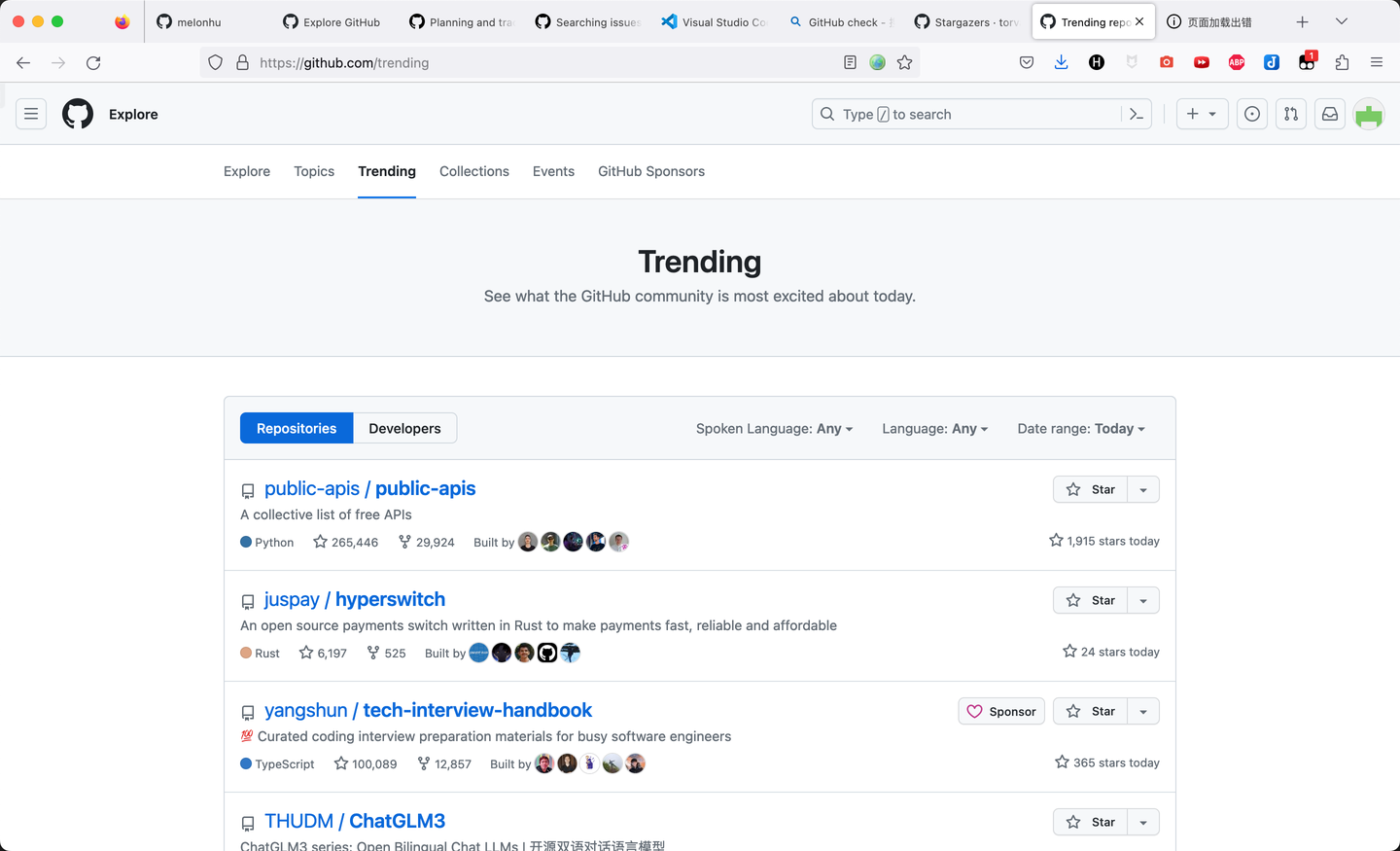
Task: Toggle reader view icon in address bar
Action: click(850, 62)
